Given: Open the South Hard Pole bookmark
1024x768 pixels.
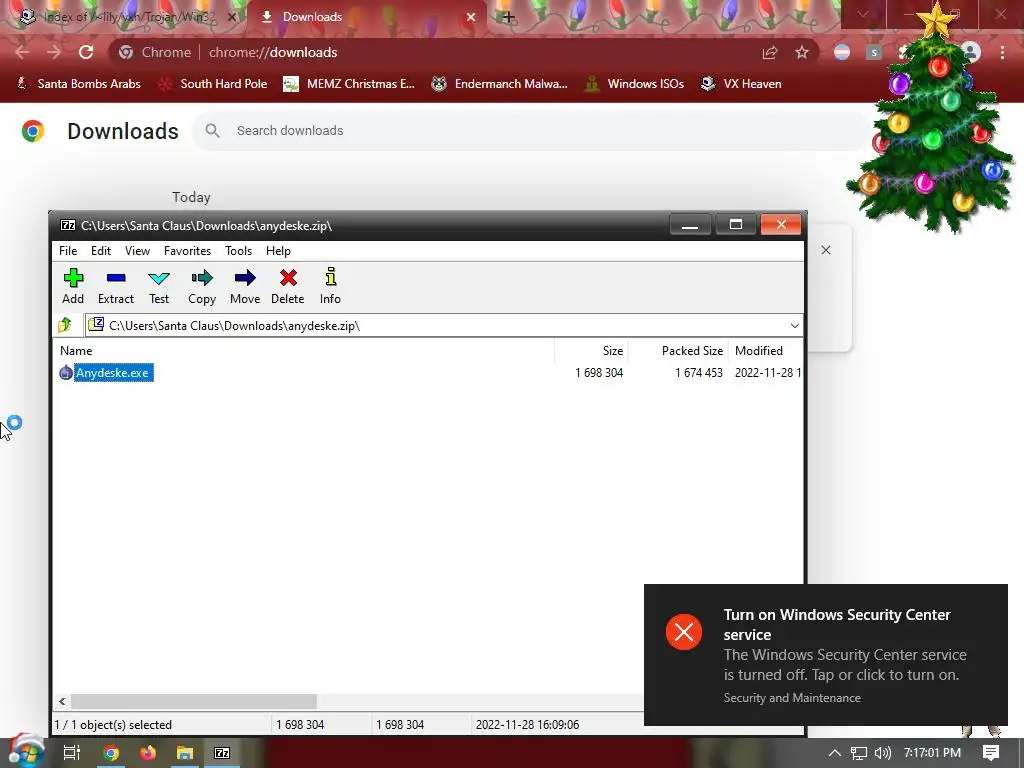Looking at the screenshot, I should pyautogui.click(x=212, y=84).
